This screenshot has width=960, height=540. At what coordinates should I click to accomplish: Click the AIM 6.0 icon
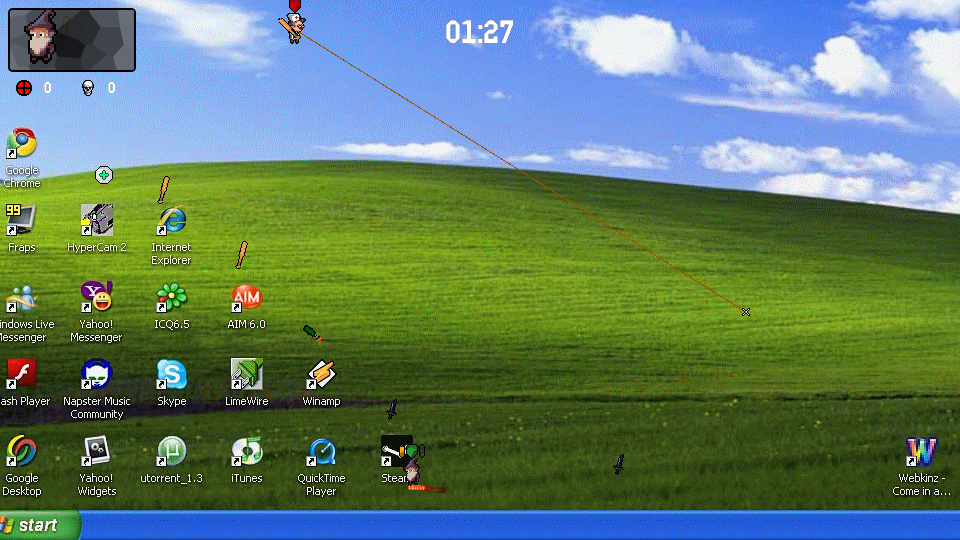tap(246, 298)
